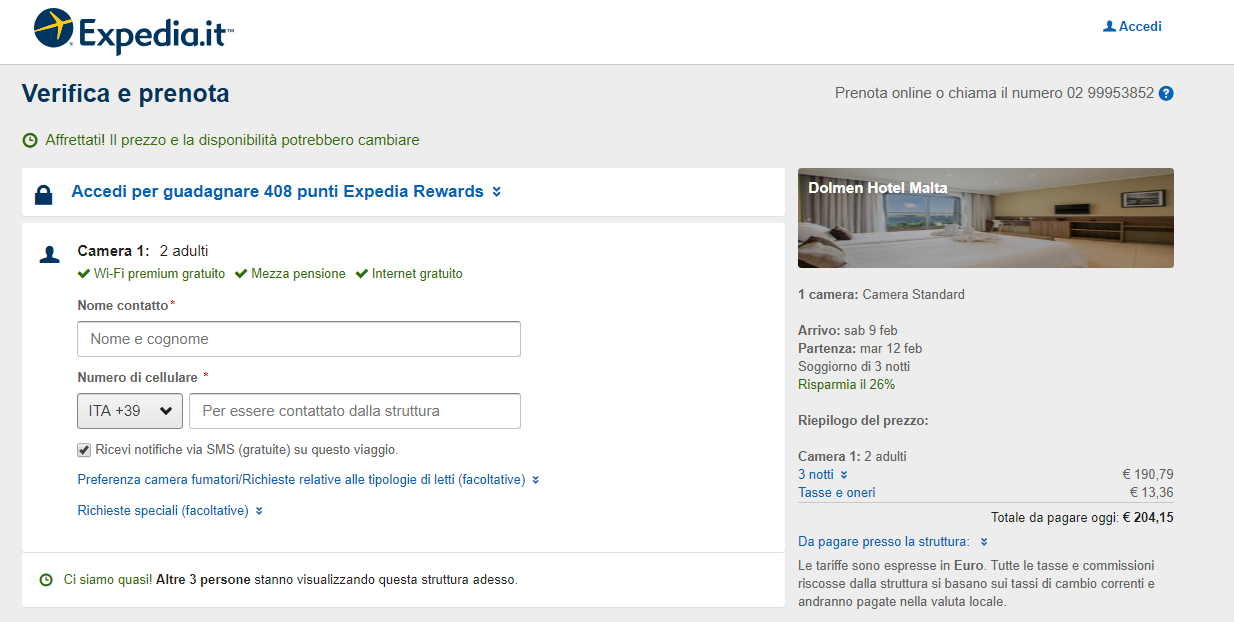
Task: Click the Expedia.it logo
Action: coord(134,31)
